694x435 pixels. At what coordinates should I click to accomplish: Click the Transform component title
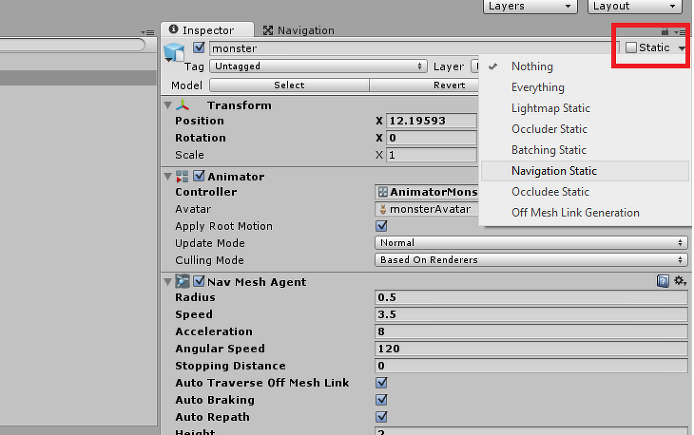click(239, 105)
